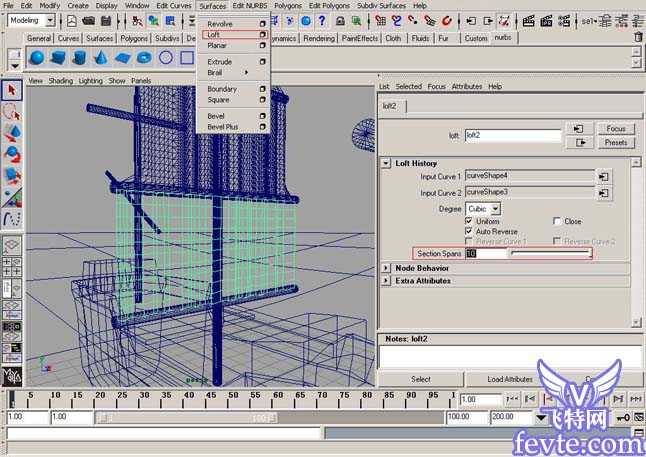This screenshot has height=457, width=646.
Task: Click the NURBS sphere shelf icon
Action: 37,57
